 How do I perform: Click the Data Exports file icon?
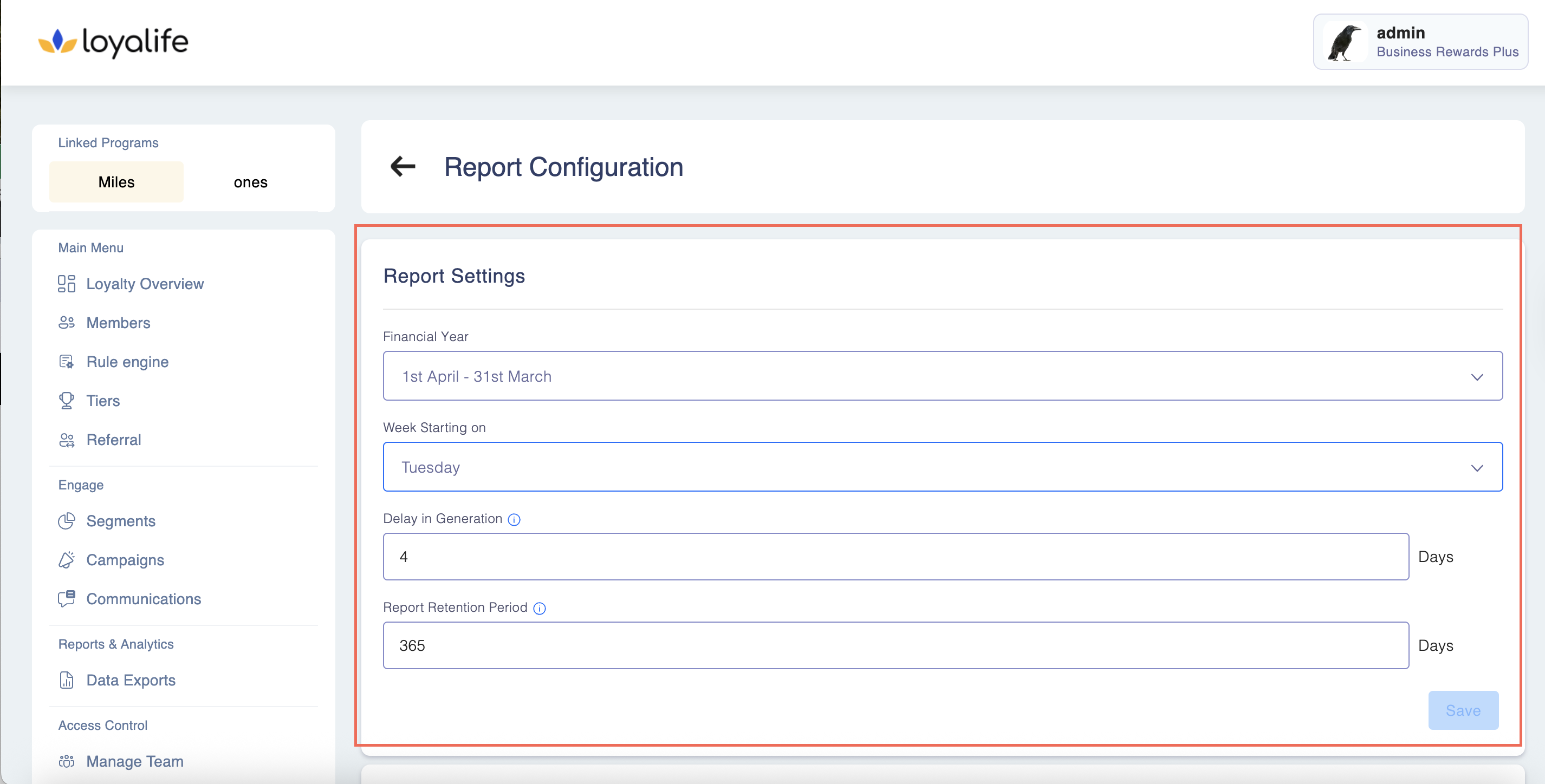pos(67,680)
